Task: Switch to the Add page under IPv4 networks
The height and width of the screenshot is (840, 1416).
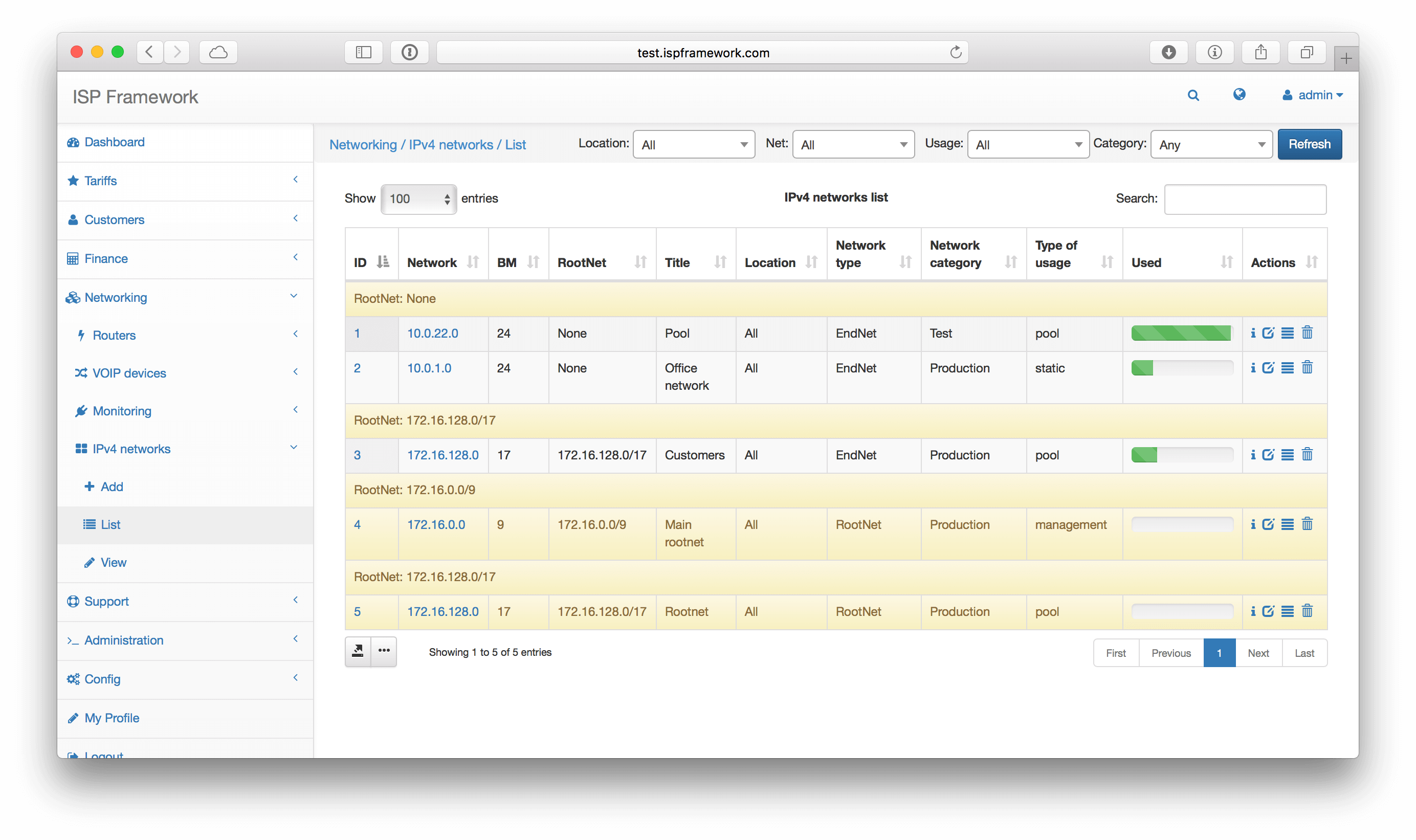Action: pyautogui.click(x=111, y=486)
